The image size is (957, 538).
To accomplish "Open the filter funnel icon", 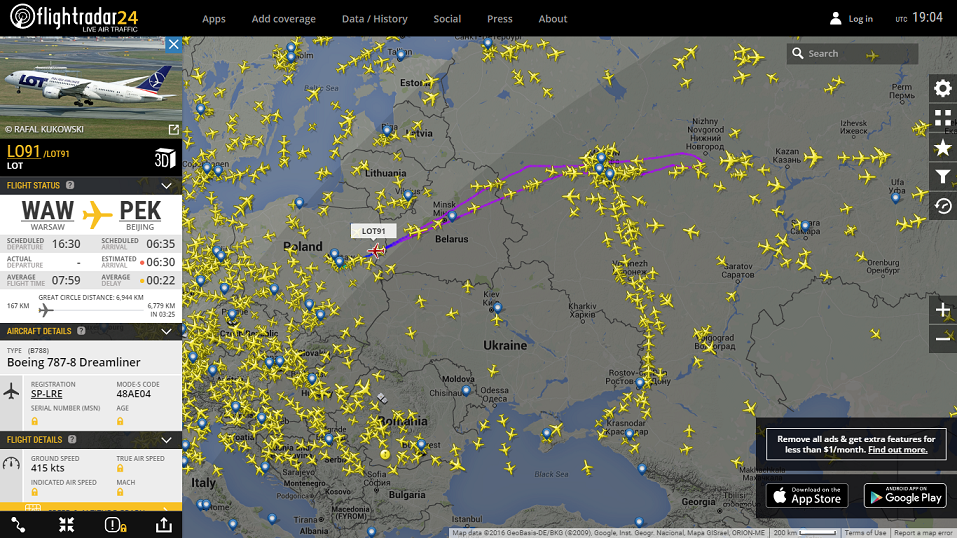I will [942, 176].
